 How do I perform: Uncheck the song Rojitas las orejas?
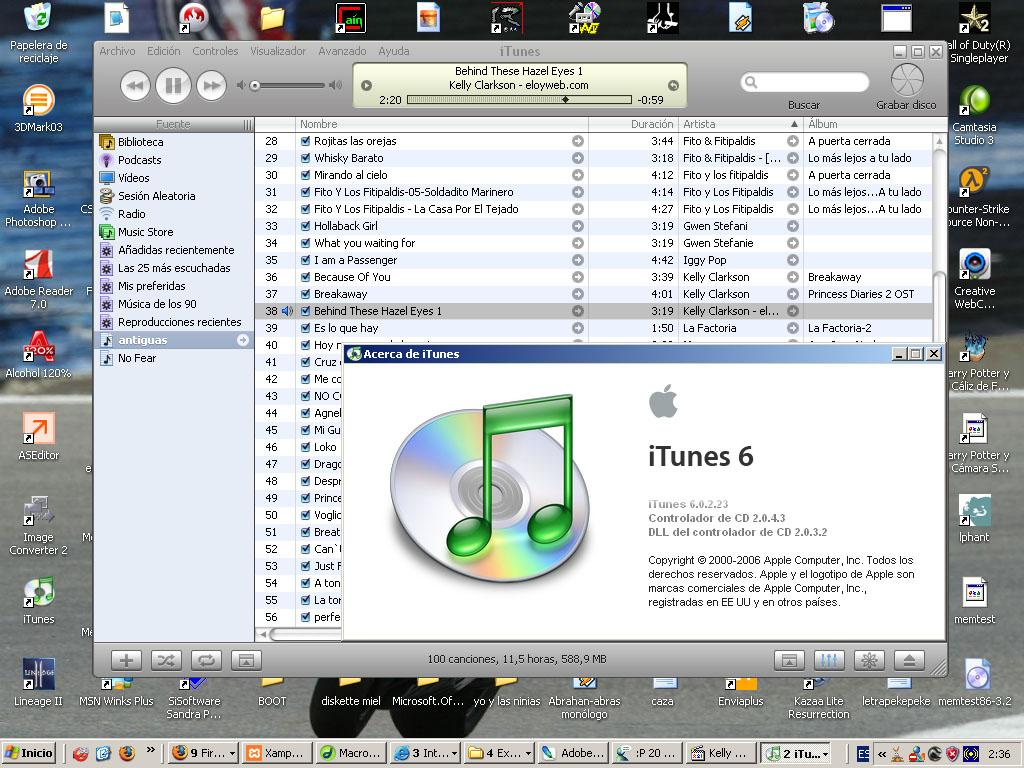[306, 142]
